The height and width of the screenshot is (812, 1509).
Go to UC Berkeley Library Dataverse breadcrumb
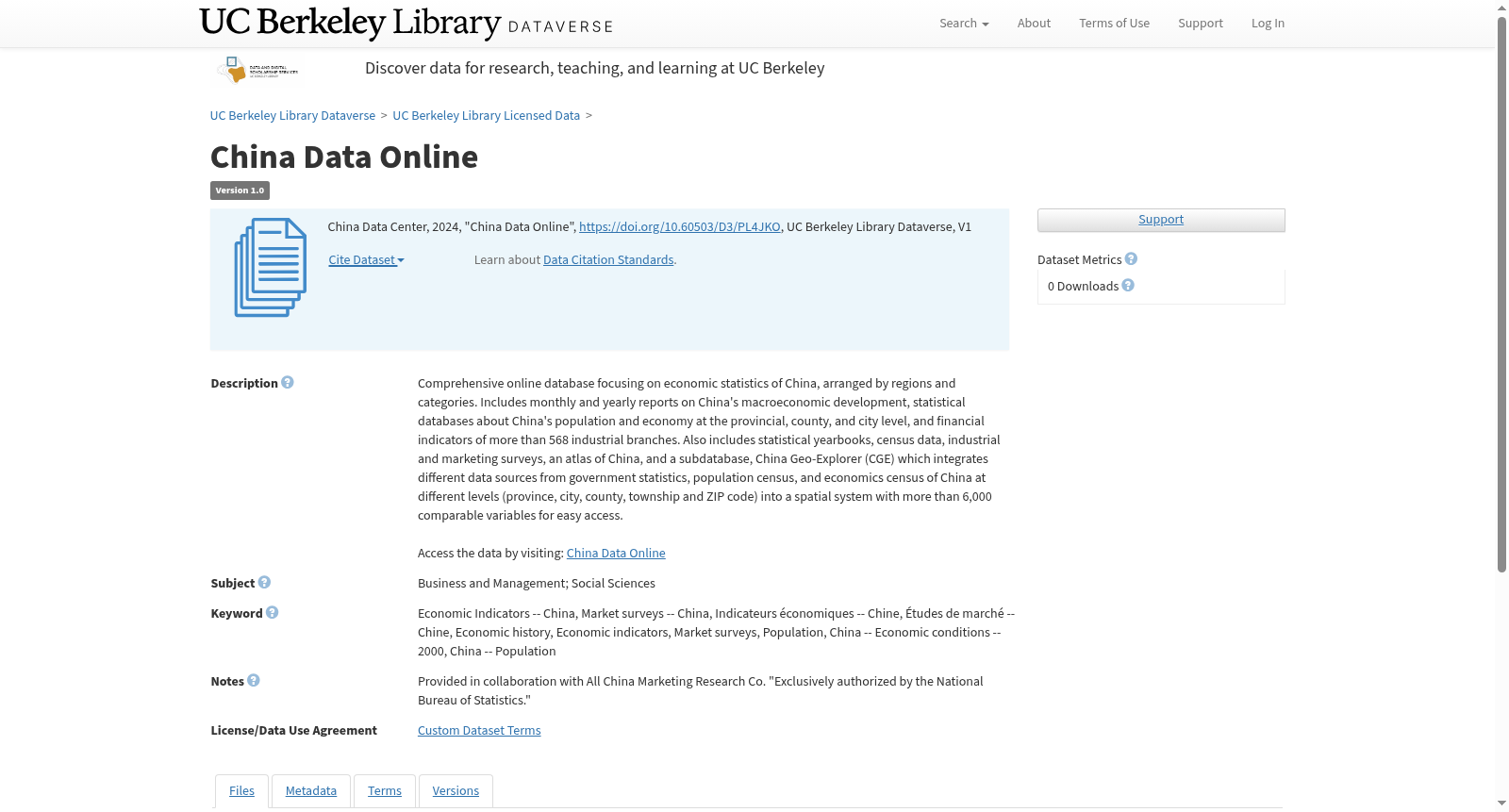tap(292, 116)
